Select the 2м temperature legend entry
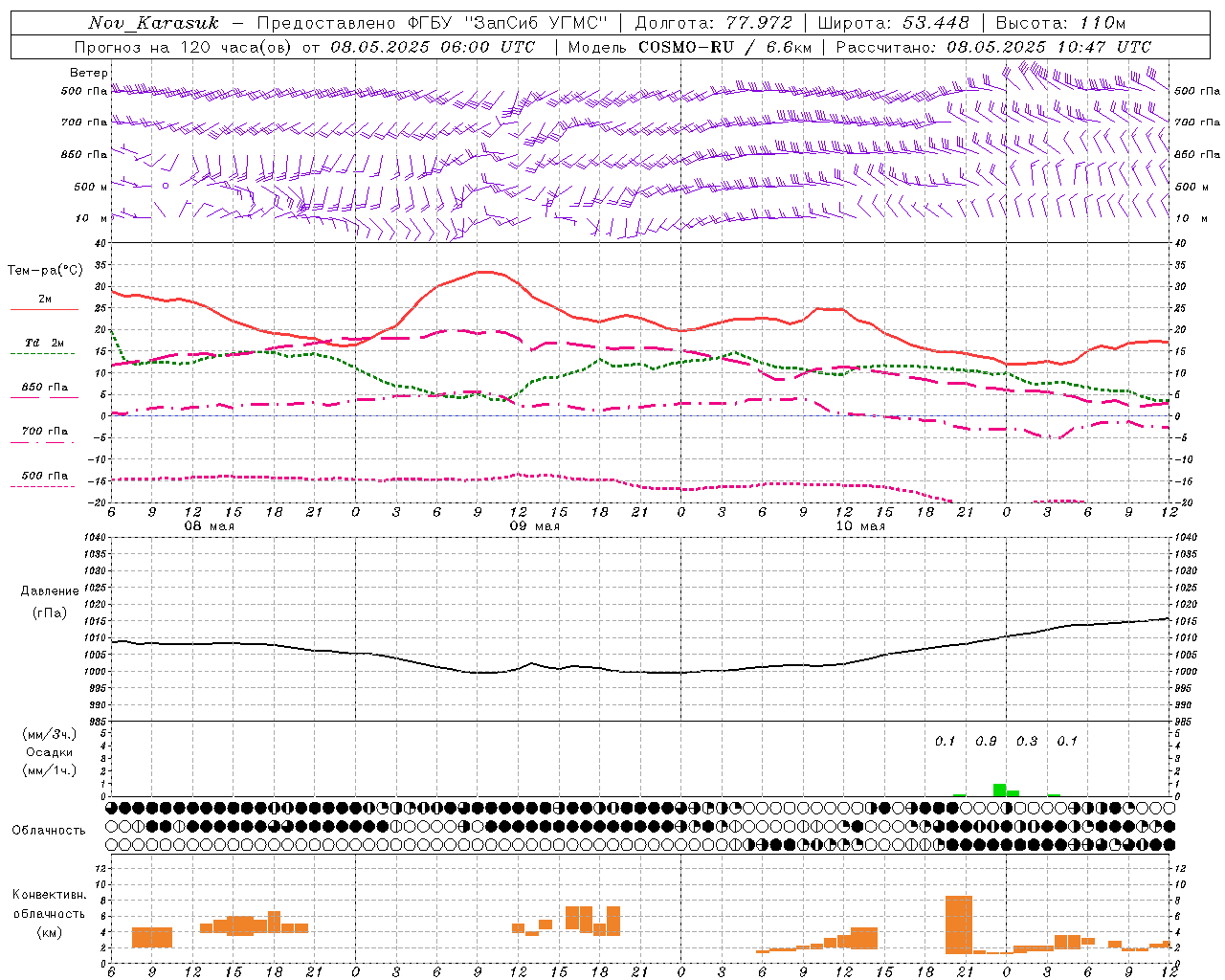This screenshot has height=980, width=1225. tap(45, 300)
